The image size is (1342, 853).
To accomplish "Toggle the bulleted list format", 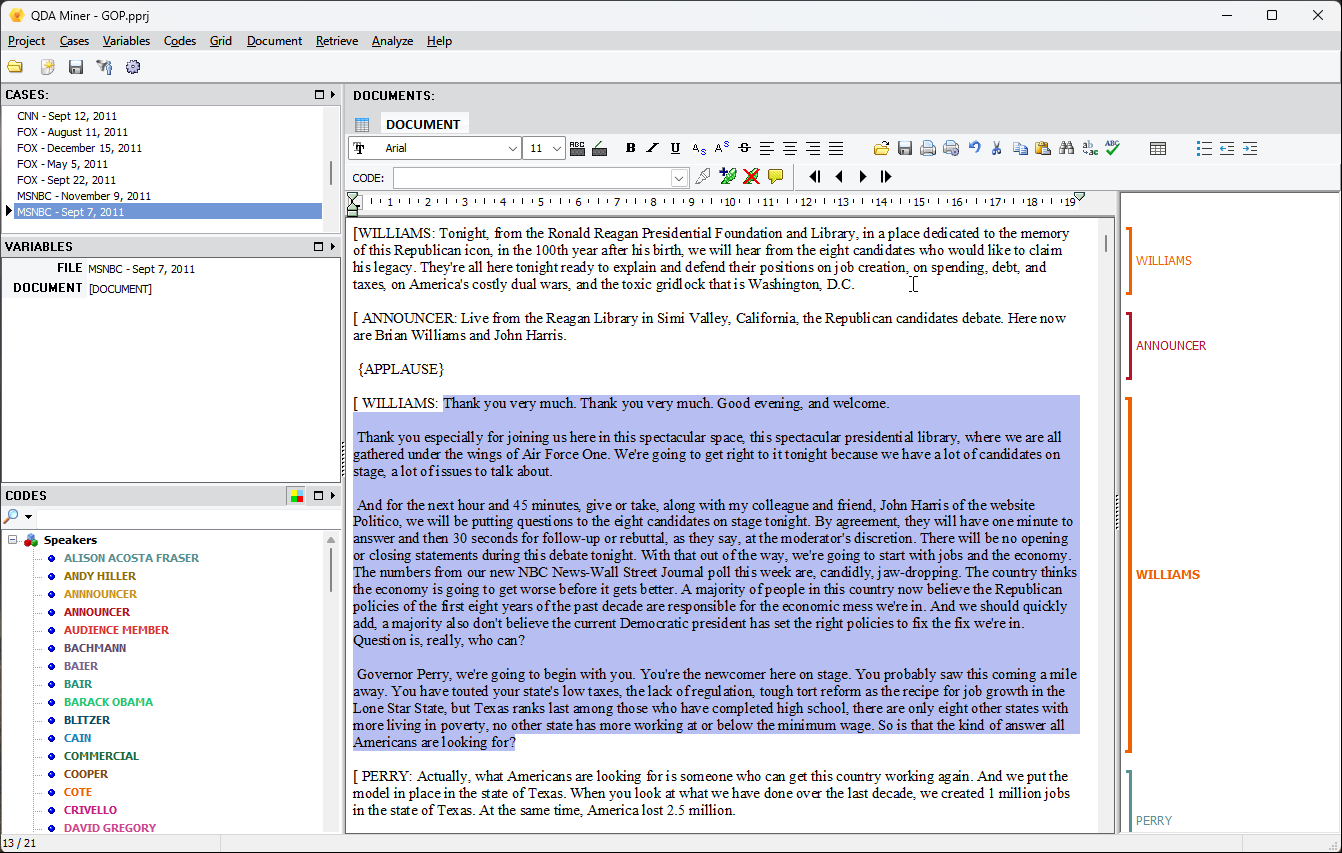I will coord(1204,148).
